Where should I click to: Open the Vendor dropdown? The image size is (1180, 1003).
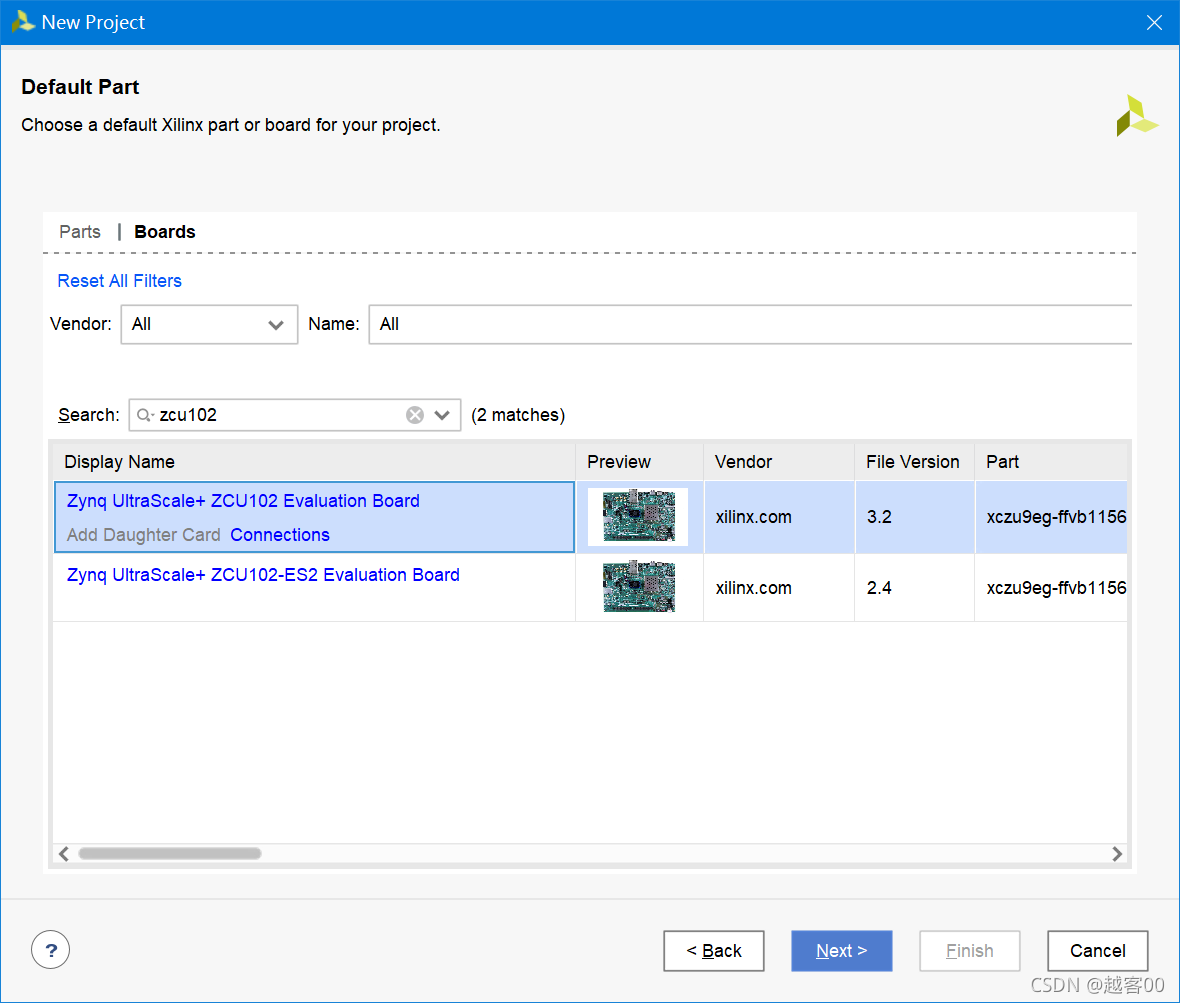209,324
